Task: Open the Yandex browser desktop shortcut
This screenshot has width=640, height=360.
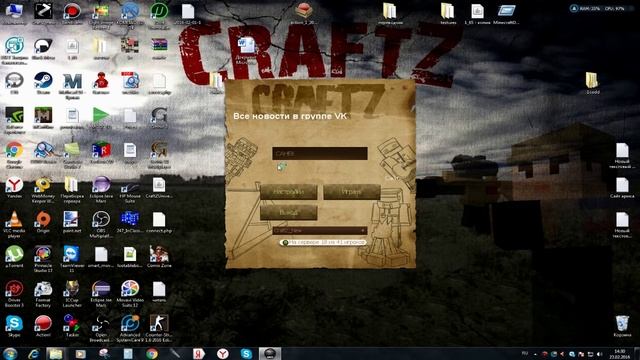Action: [14, 187]
